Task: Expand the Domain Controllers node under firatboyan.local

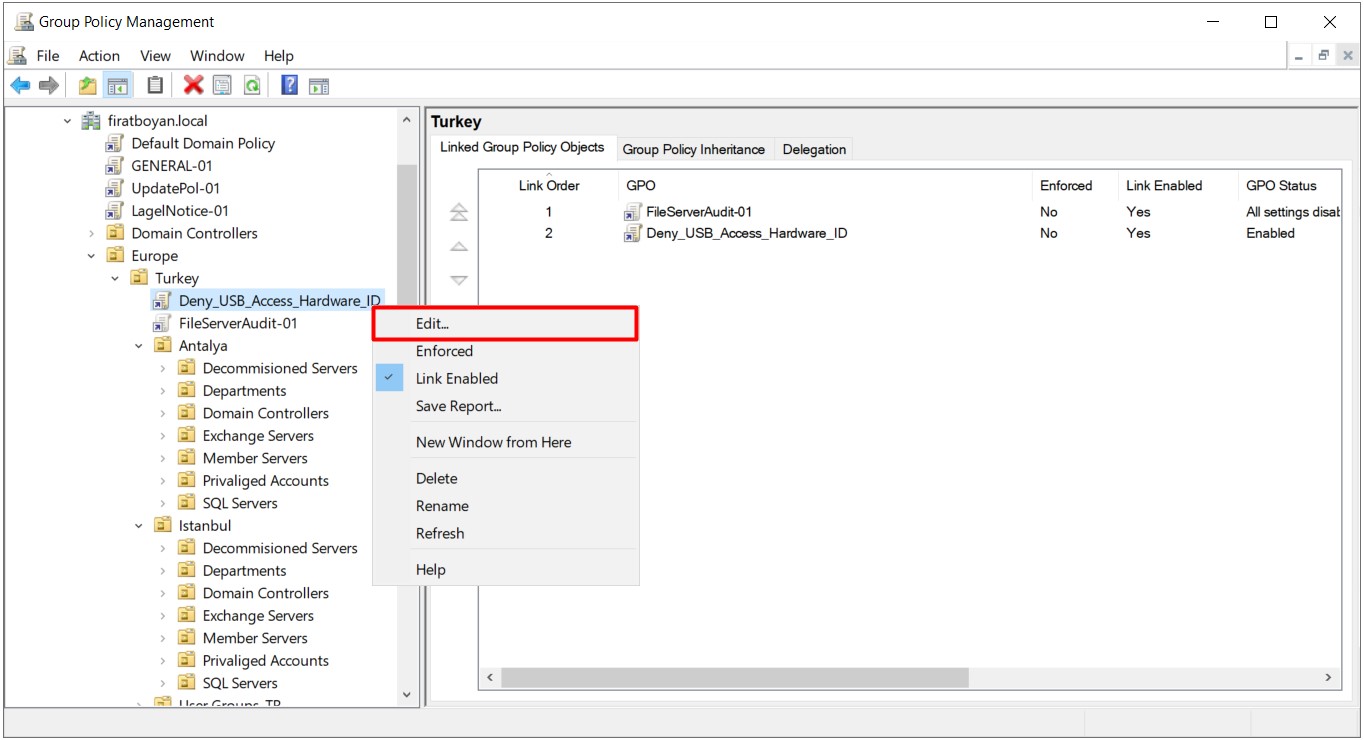Action: tap(92, 234)
